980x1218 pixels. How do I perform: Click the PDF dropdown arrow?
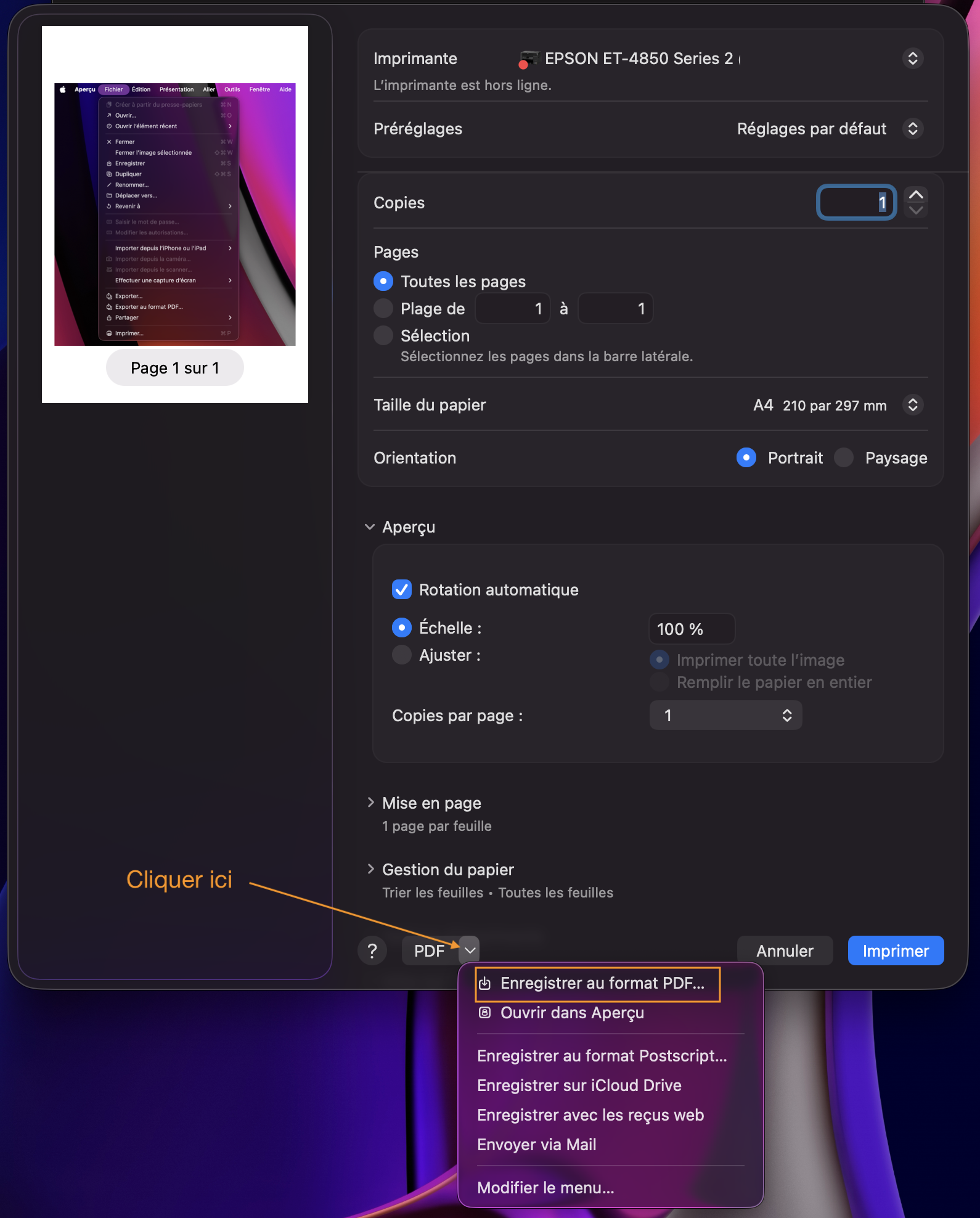[470, 950]
